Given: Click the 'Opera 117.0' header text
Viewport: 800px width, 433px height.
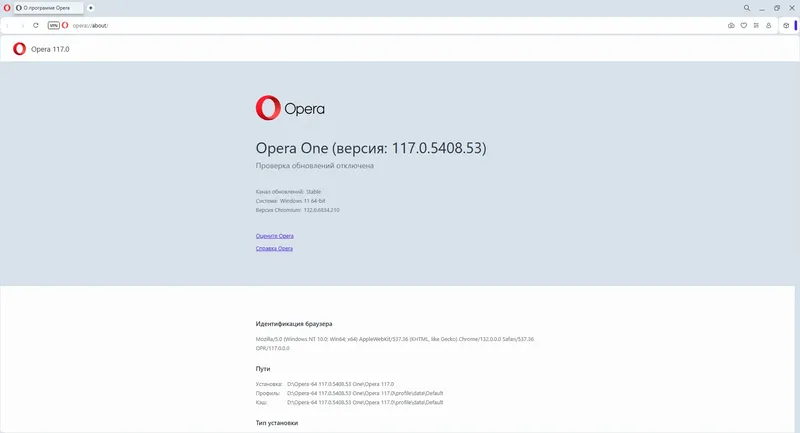Looking at the screenshot, I should (50, 49).
